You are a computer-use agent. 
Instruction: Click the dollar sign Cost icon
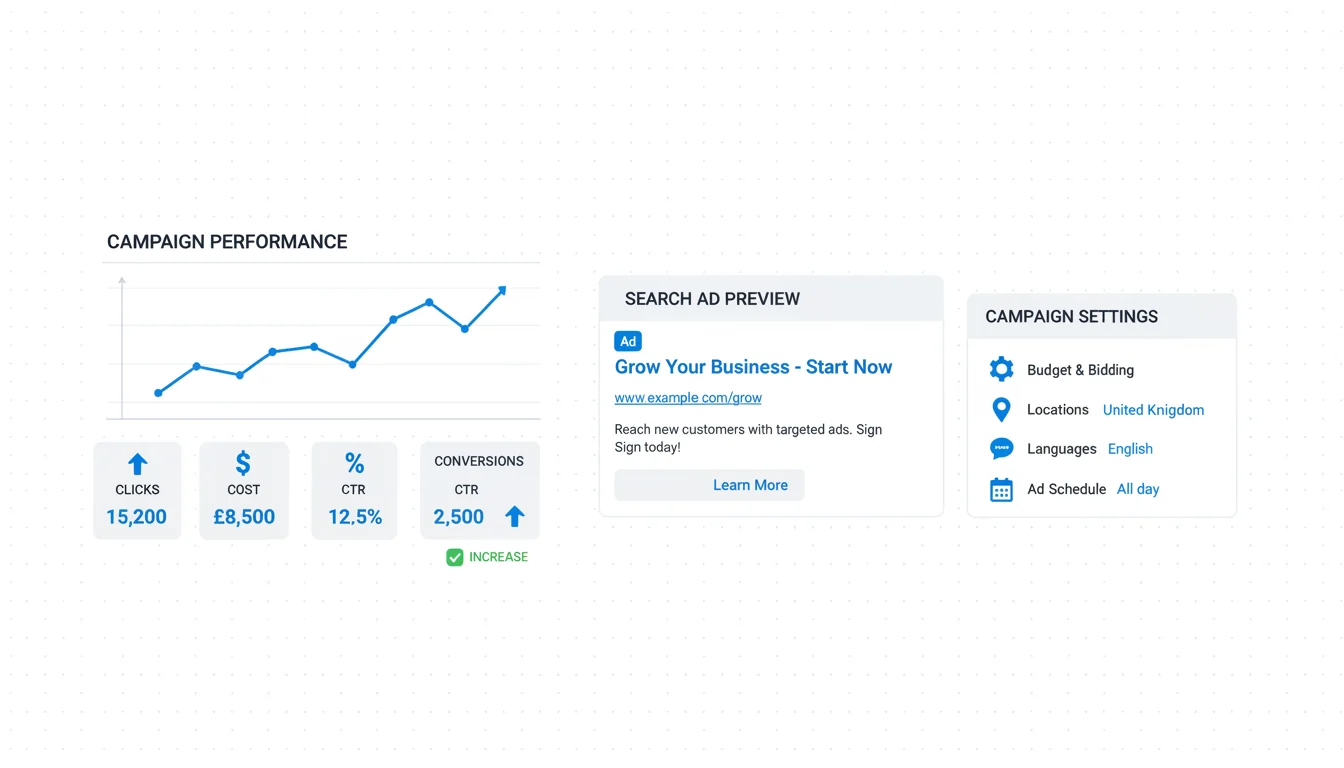pyautogui.click(x=243, y=463)
